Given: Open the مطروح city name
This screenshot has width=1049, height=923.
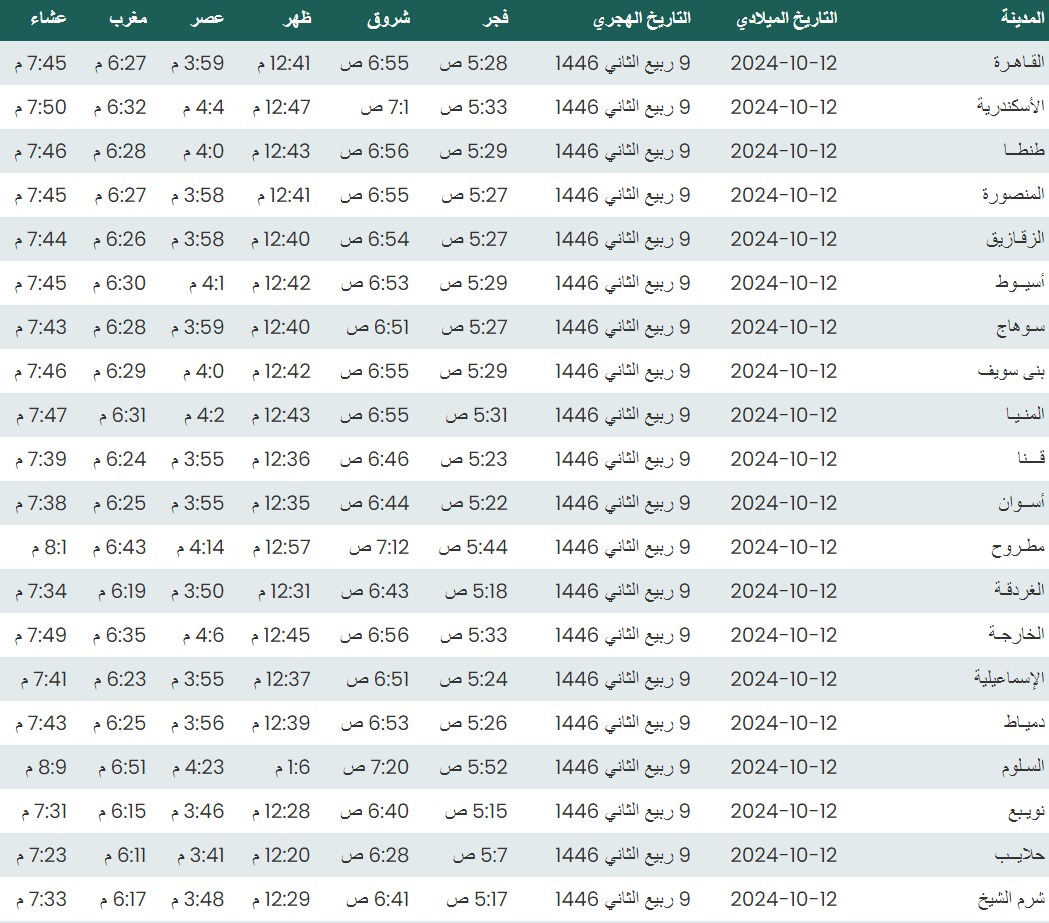Looking at the screenshot, I should click(x=1018, y=547).
